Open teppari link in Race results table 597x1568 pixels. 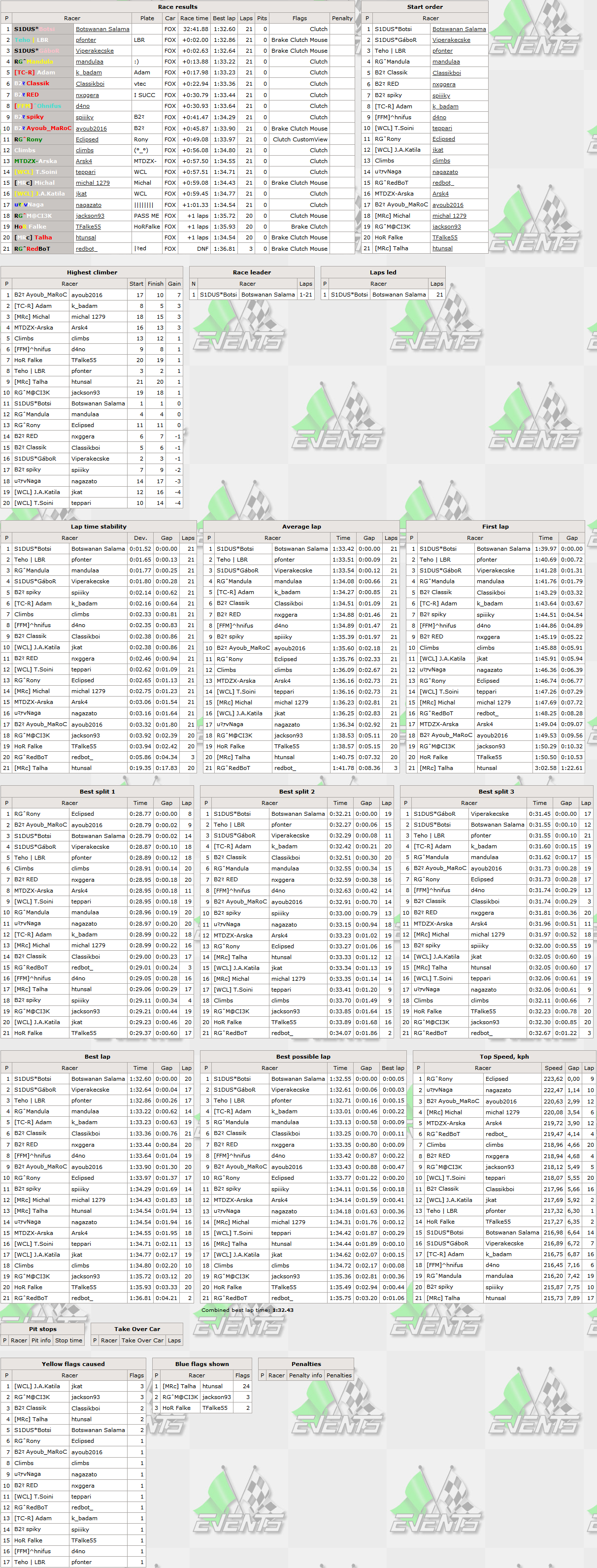point(85,172)
